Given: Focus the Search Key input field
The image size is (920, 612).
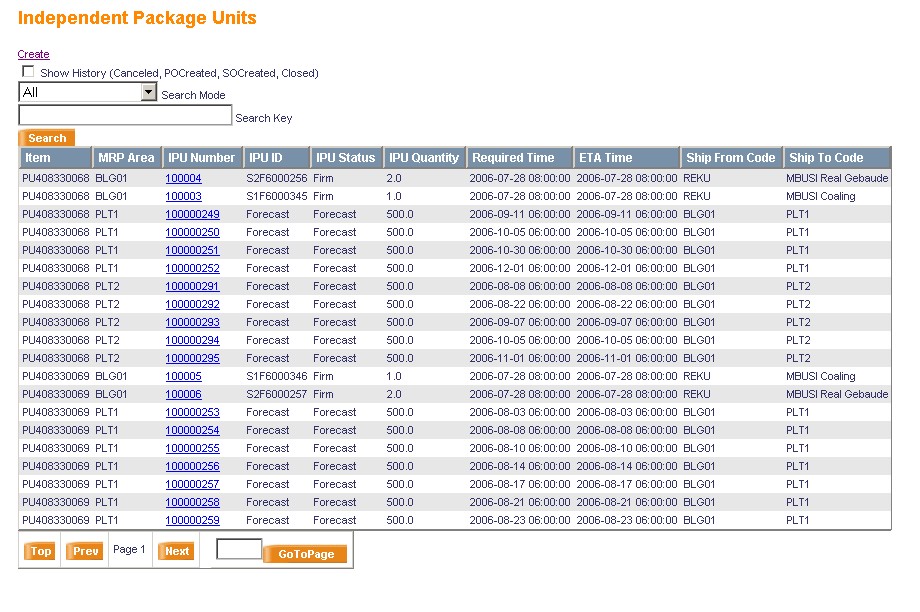Looking at the screenshot, I should click(125, 115).
